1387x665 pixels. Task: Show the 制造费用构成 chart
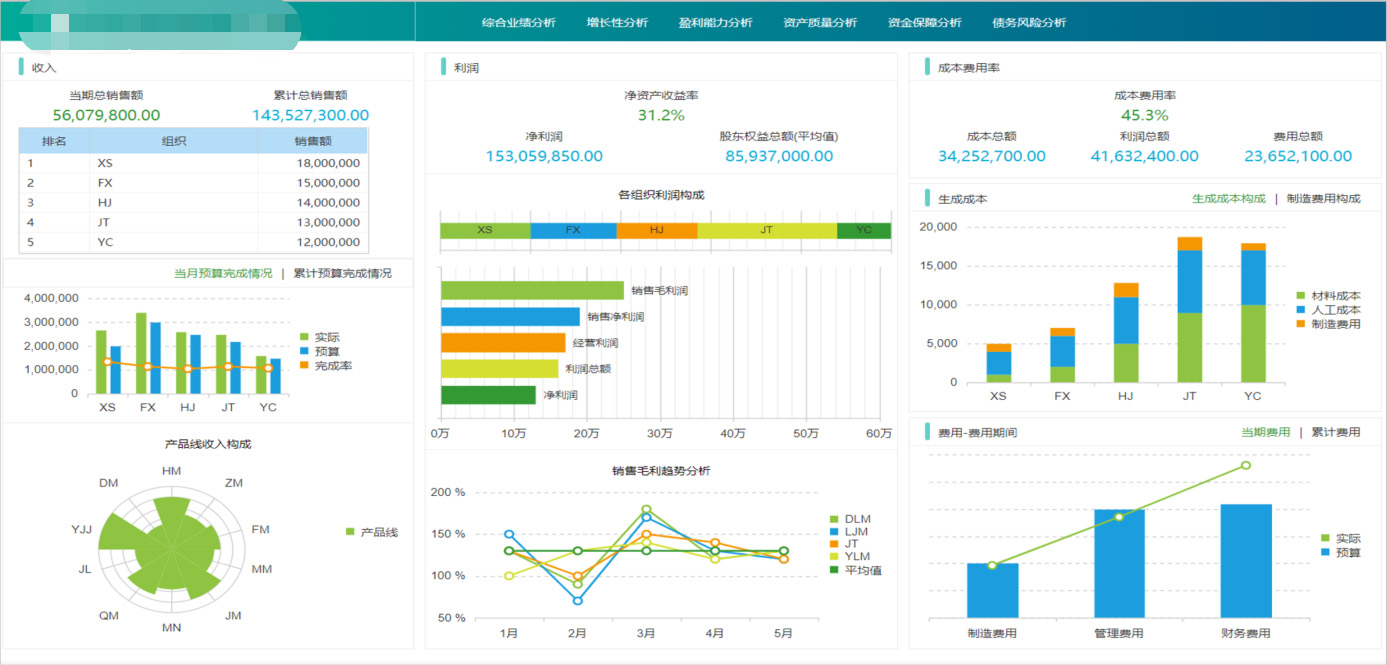coord(1323,199)
